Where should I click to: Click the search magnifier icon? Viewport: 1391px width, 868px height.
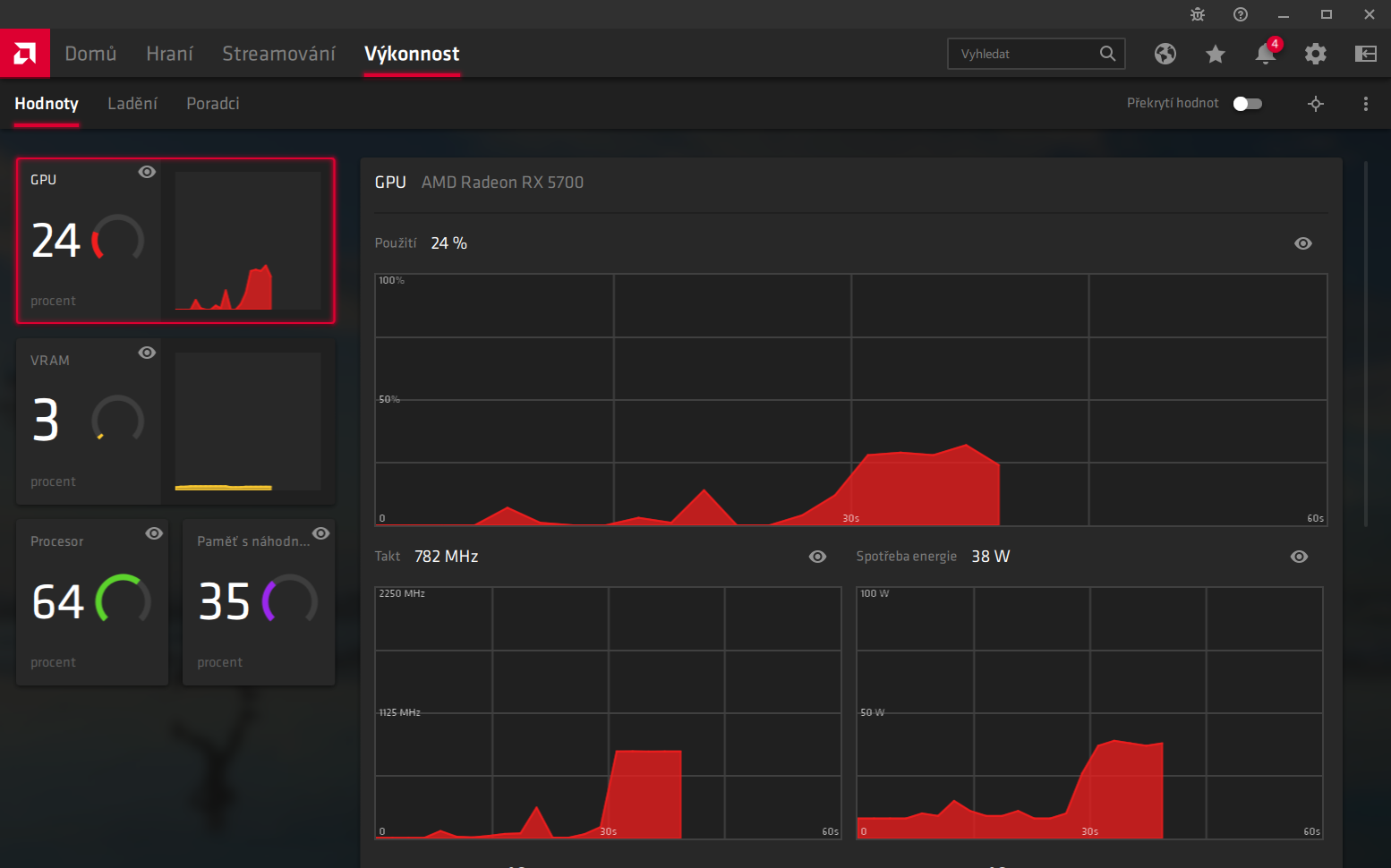pyautogui.click(x=1107, y=54)
